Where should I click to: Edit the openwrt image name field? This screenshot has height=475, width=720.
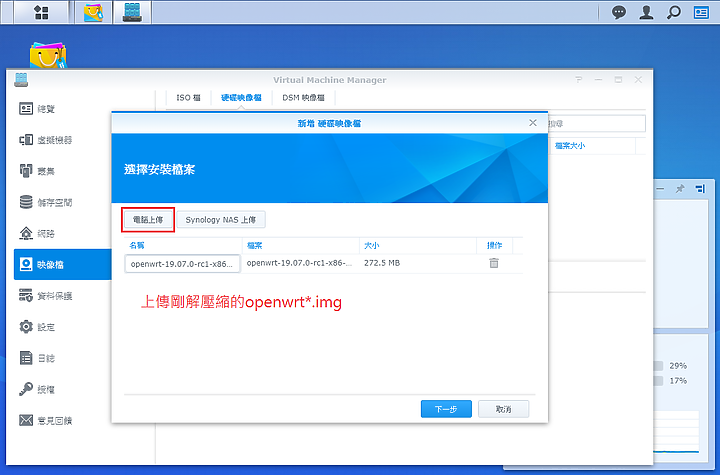(x=182, y=264)
